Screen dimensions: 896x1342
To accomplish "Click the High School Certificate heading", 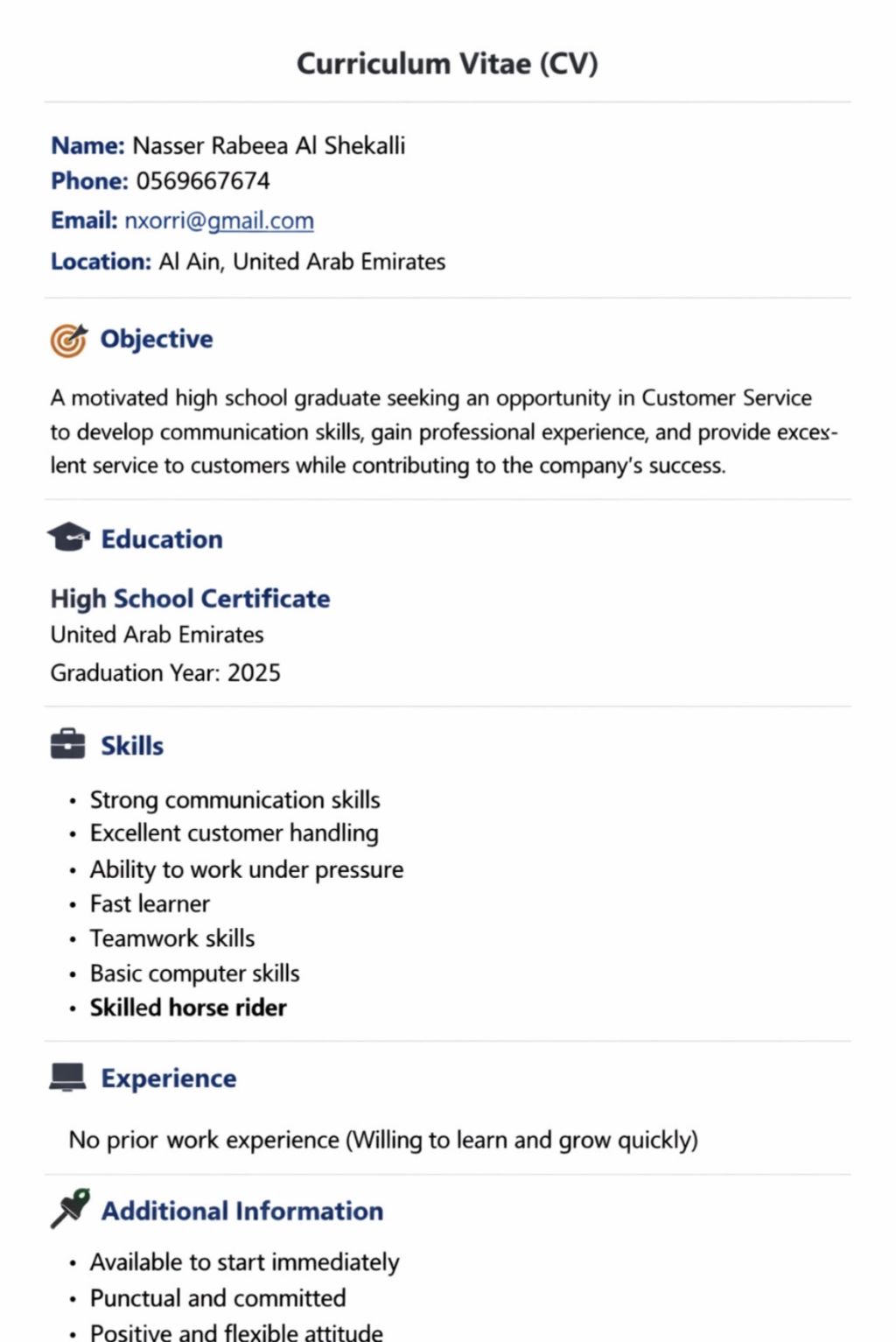I will click(190, 599).
